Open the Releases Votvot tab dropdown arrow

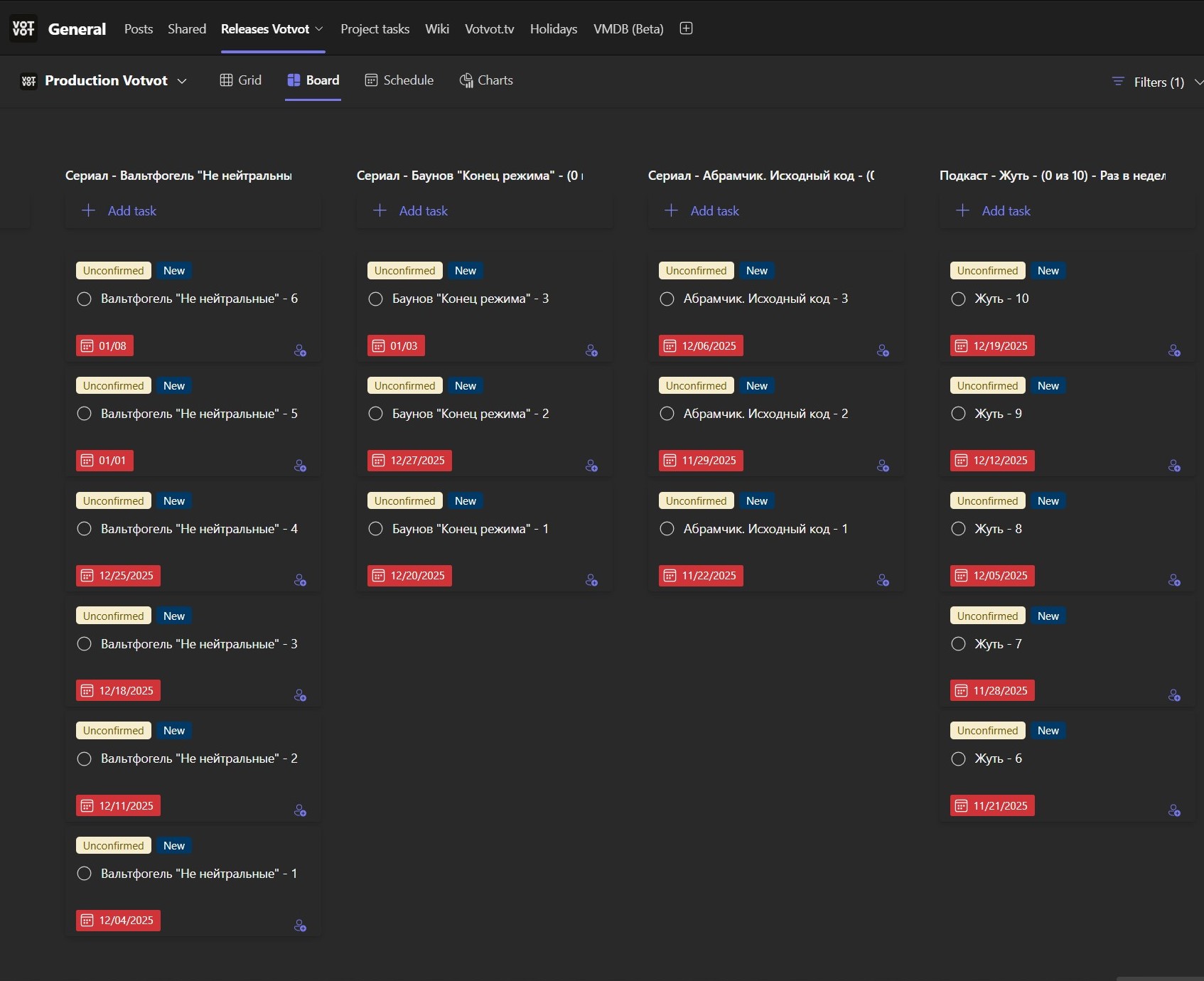click(319, 29)
